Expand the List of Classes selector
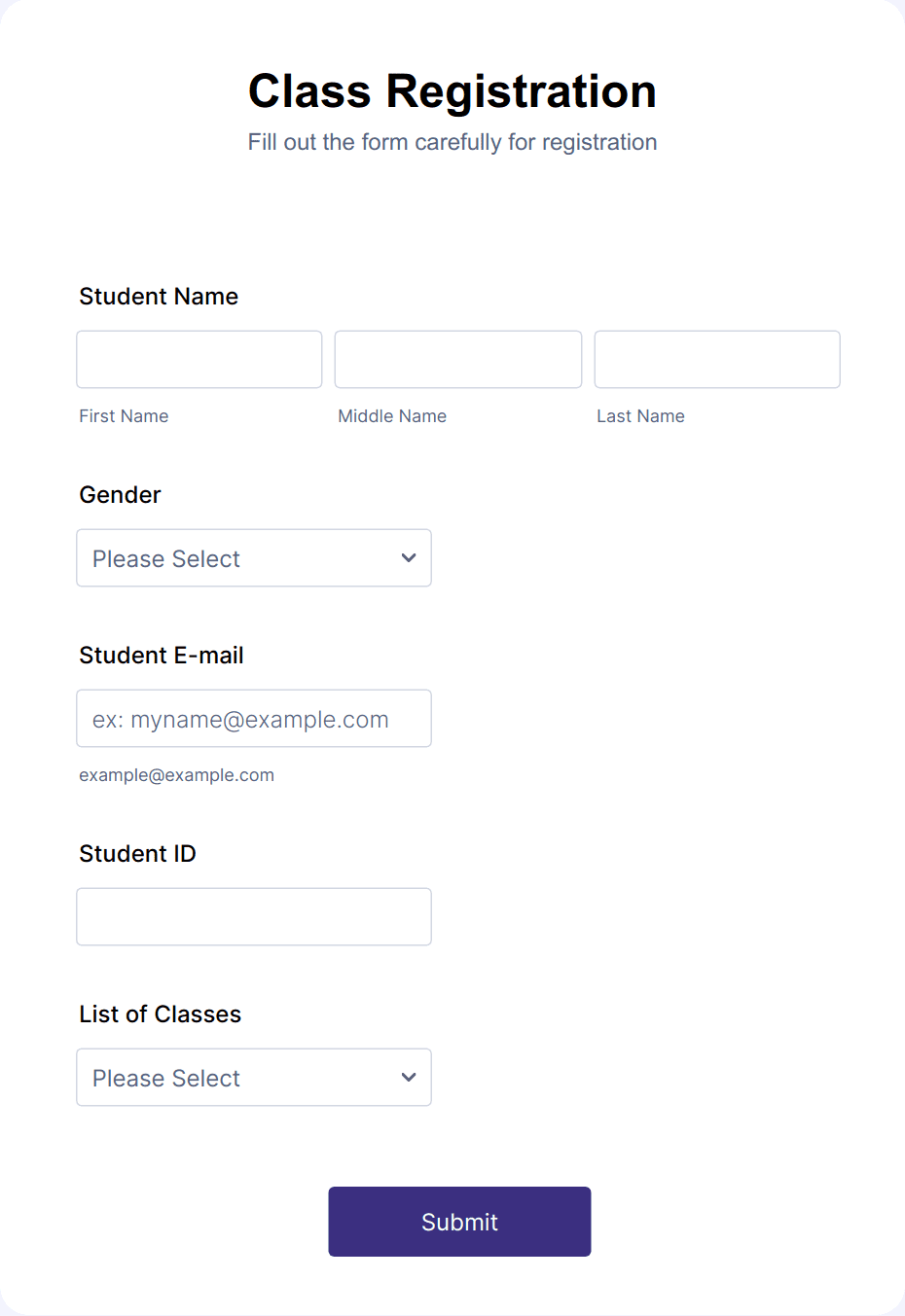 [253, 1077]
